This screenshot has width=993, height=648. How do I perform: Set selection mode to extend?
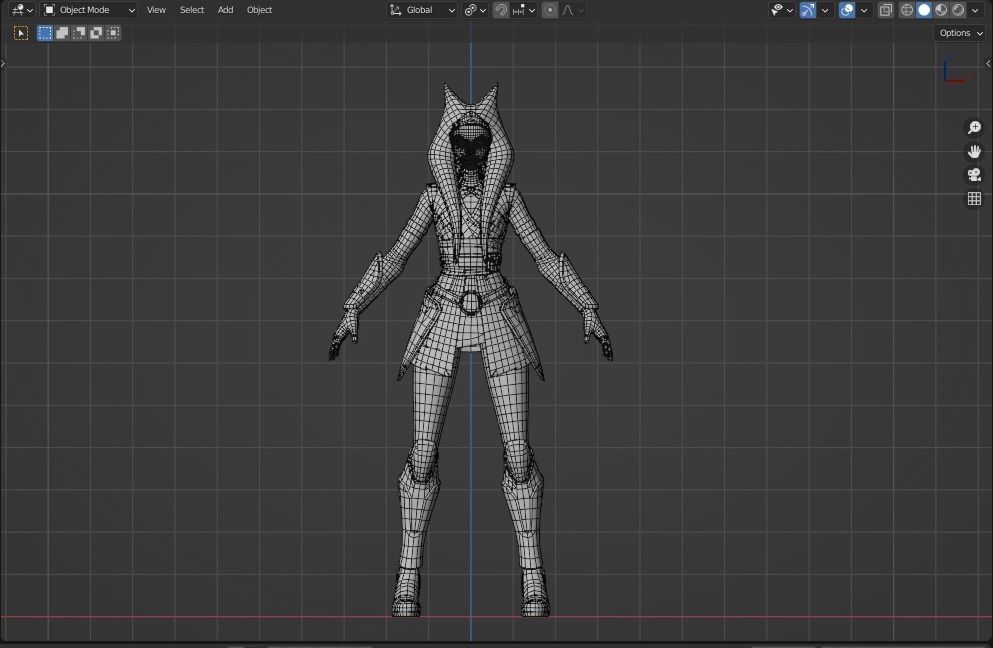coord(62,33)
